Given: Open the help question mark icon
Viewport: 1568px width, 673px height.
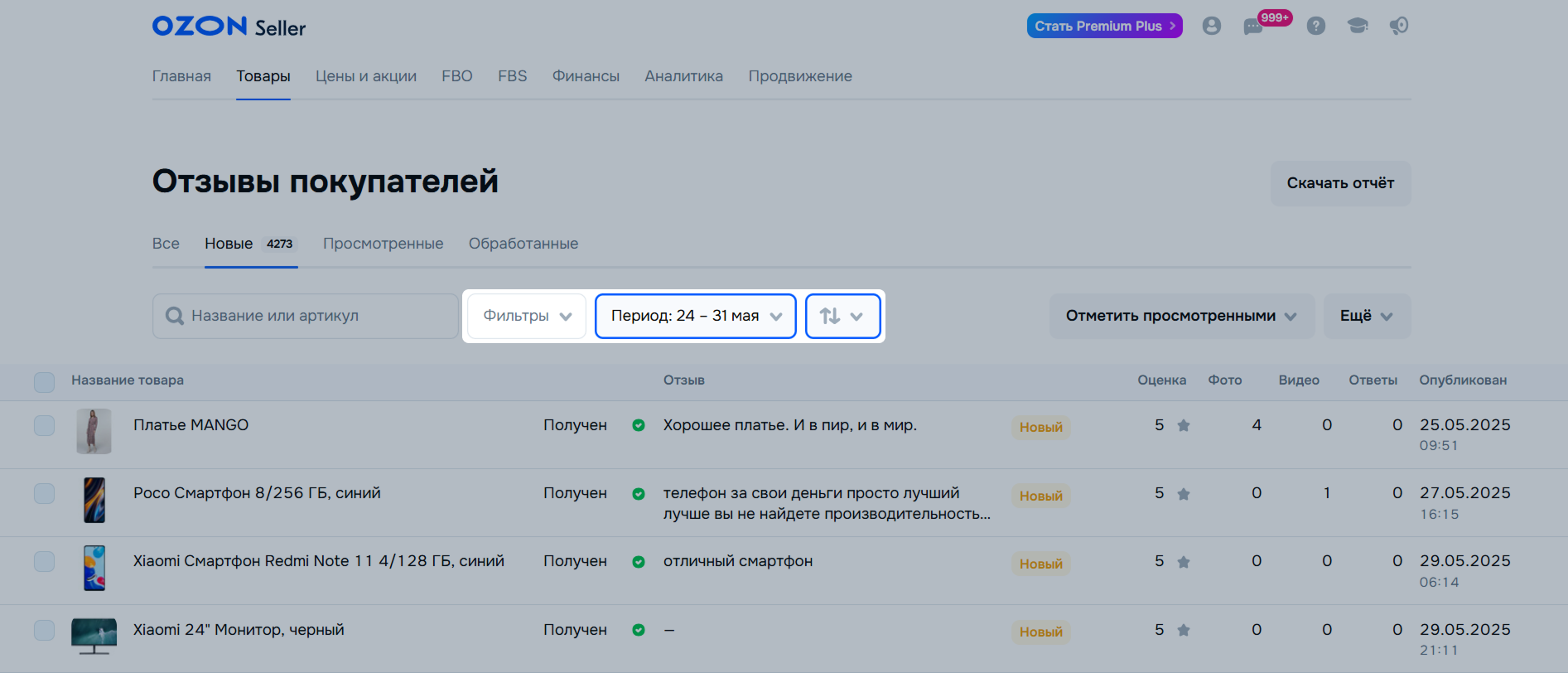Looking at the screenshot, I should 1315,26.
